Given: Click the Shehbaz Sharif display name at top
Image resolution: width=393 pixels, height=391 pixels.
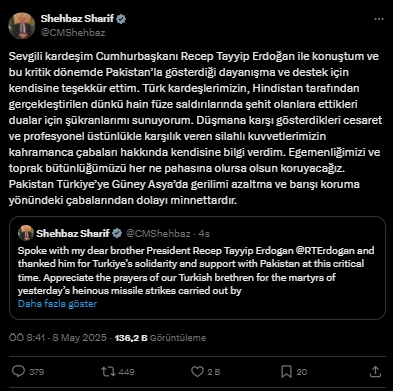Looking at the screenshot, I should tap(77, 19).
